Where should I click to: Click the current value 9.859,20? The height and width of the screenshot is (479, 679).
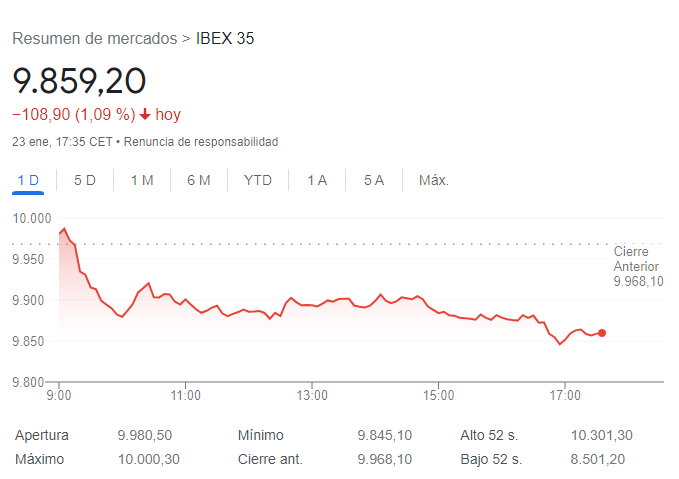[x=79, y=81]
